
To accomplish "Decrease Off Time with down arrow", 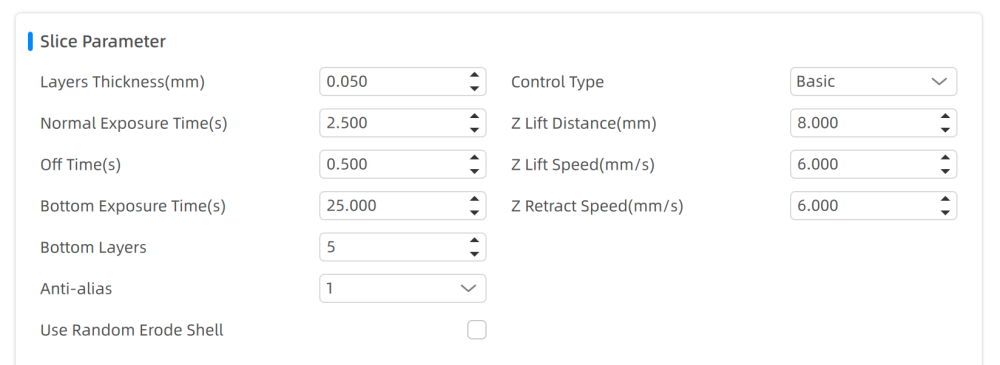I will 474,171.
